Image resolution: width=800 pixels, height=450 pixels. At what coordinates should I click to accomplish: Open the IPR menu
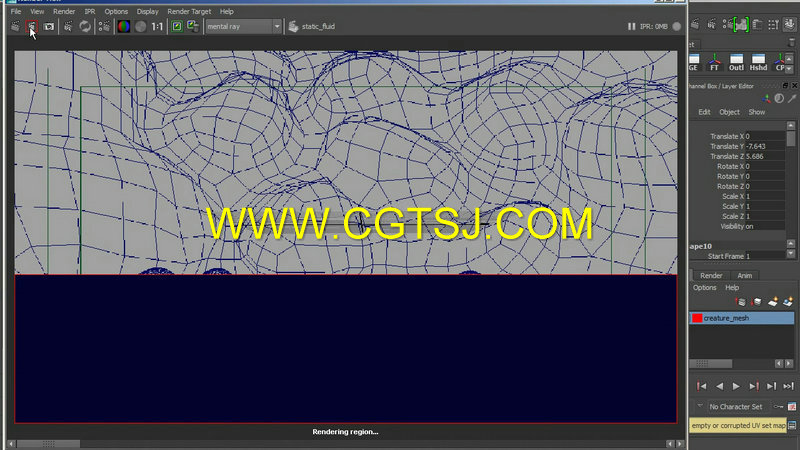point(90,11)
